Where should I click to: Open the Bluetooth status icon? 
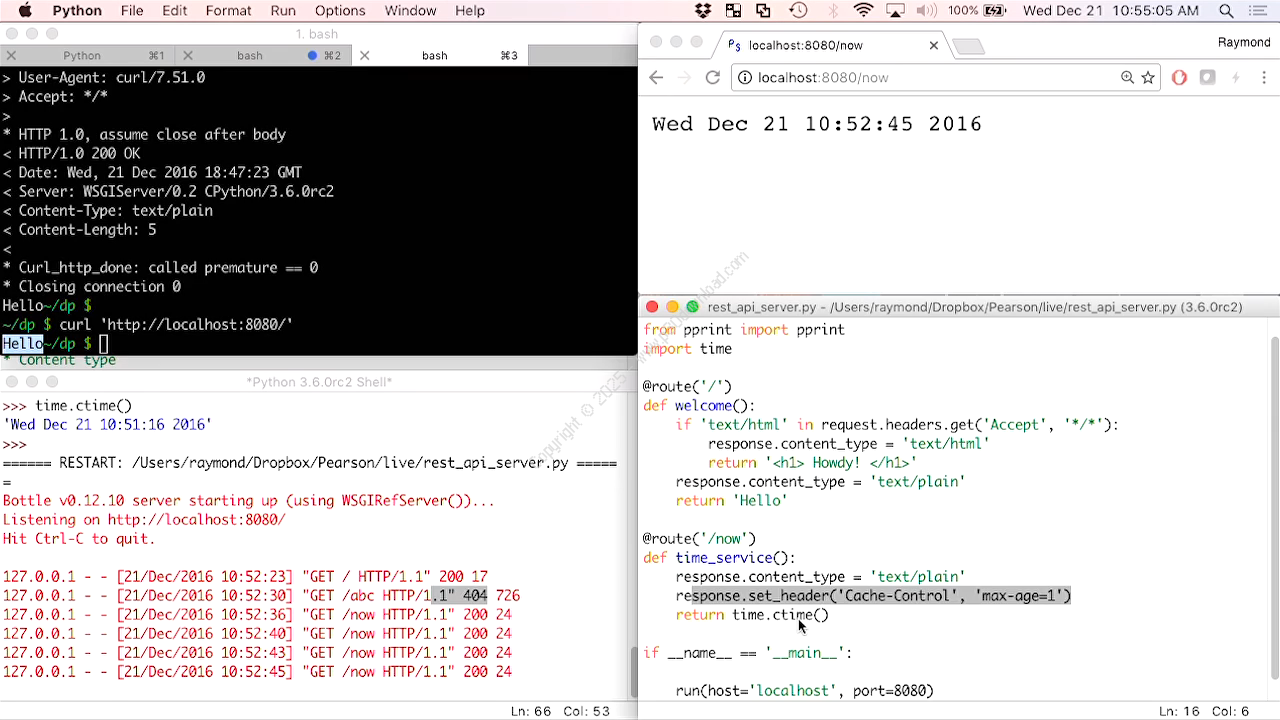[x=832, y=11]
